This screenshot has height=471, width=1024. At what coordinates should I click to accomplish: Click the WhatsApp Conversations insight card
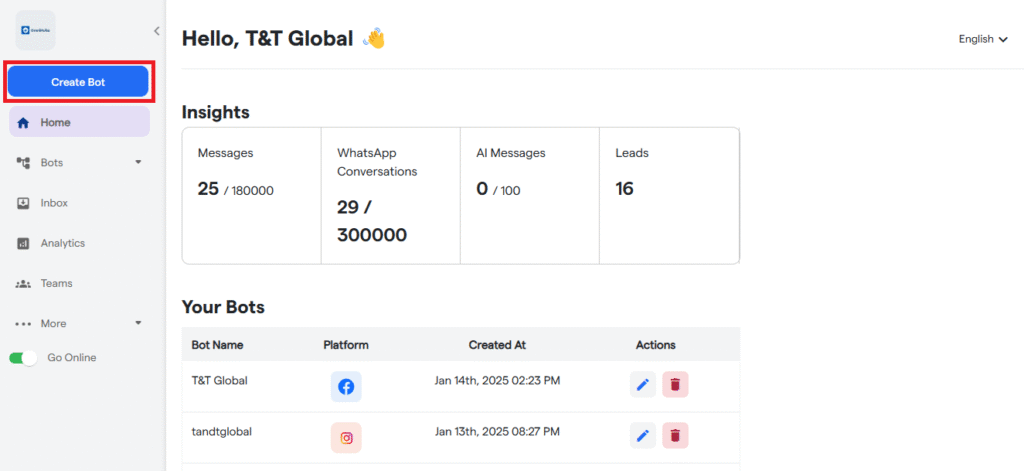click(x=390, y=195)
